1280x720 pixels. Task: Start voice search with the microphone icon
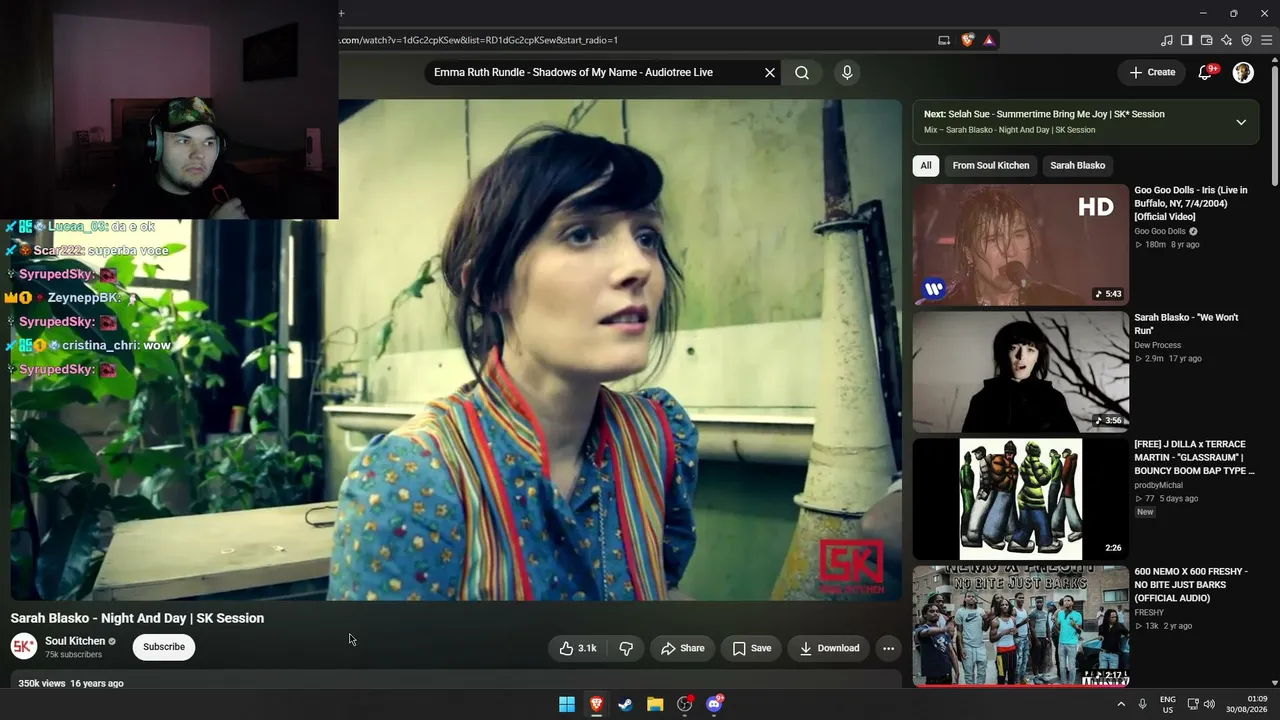(x=847, y=72)
